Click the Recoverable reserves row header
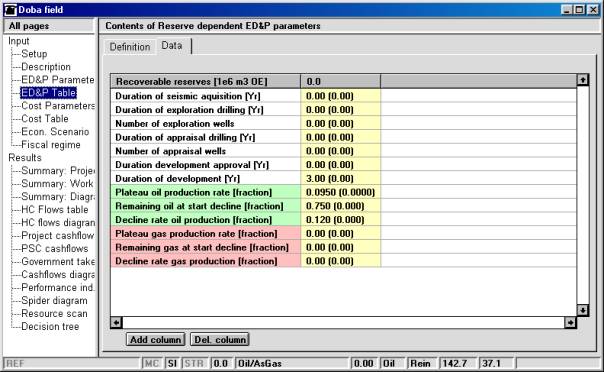604x372 pixels. pyautogui.click(x=206, y=82)
